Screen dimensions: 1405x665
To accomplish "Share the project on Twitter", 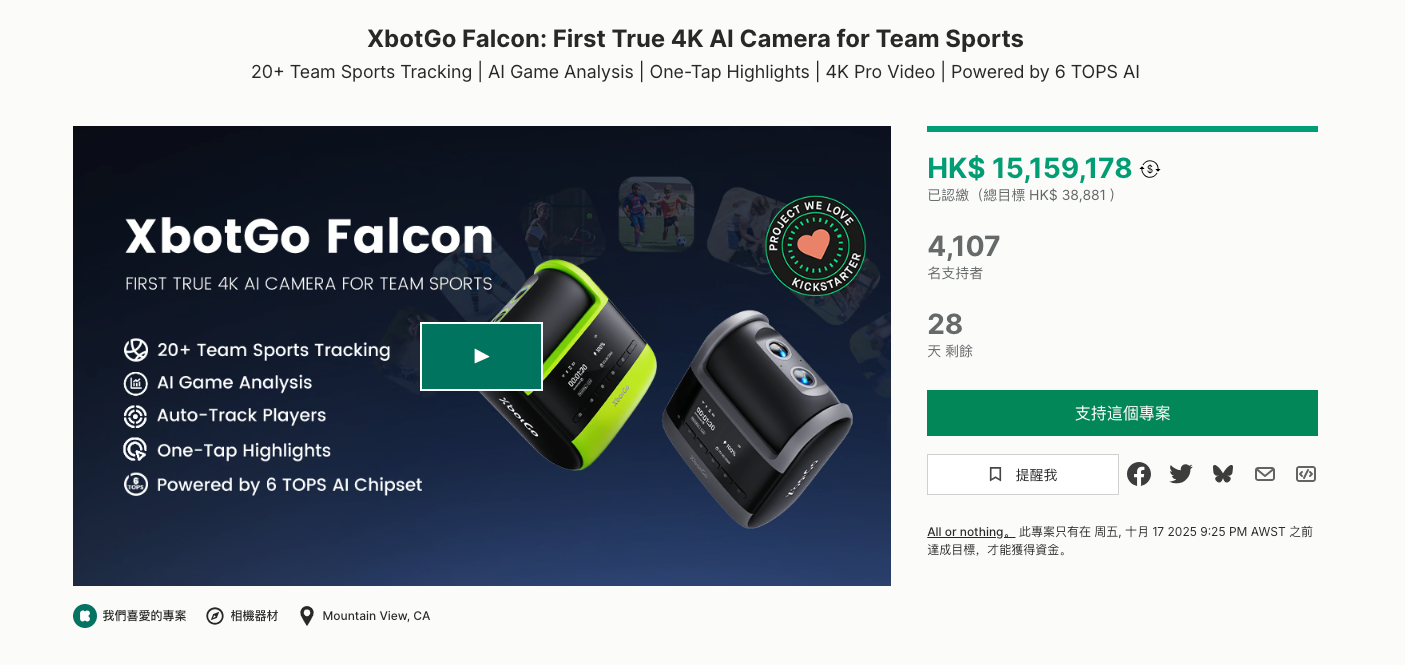I will 1181,474.
